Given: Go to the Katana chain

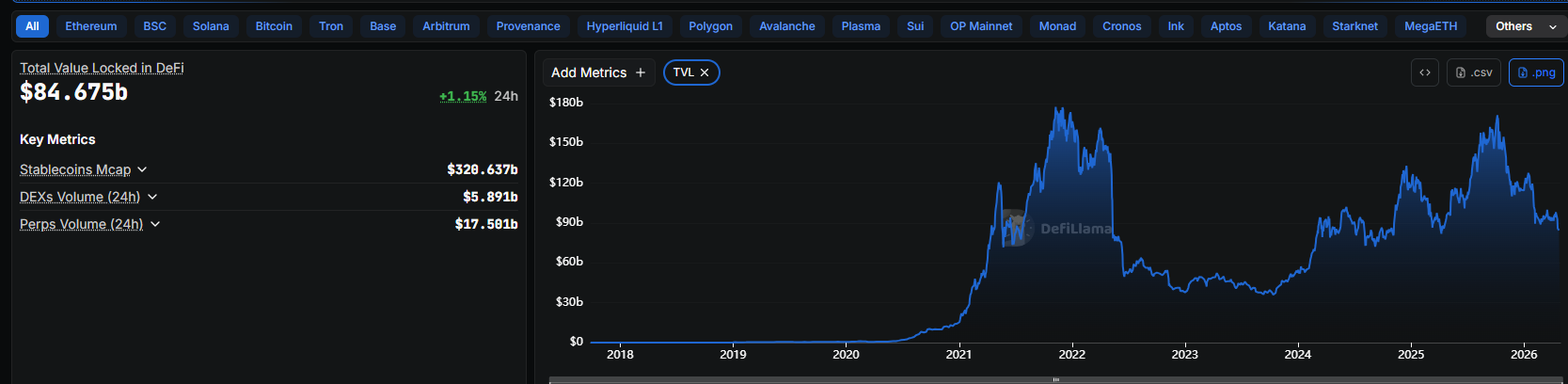Looking at the screenshot, I should (x=1287, y=26).
